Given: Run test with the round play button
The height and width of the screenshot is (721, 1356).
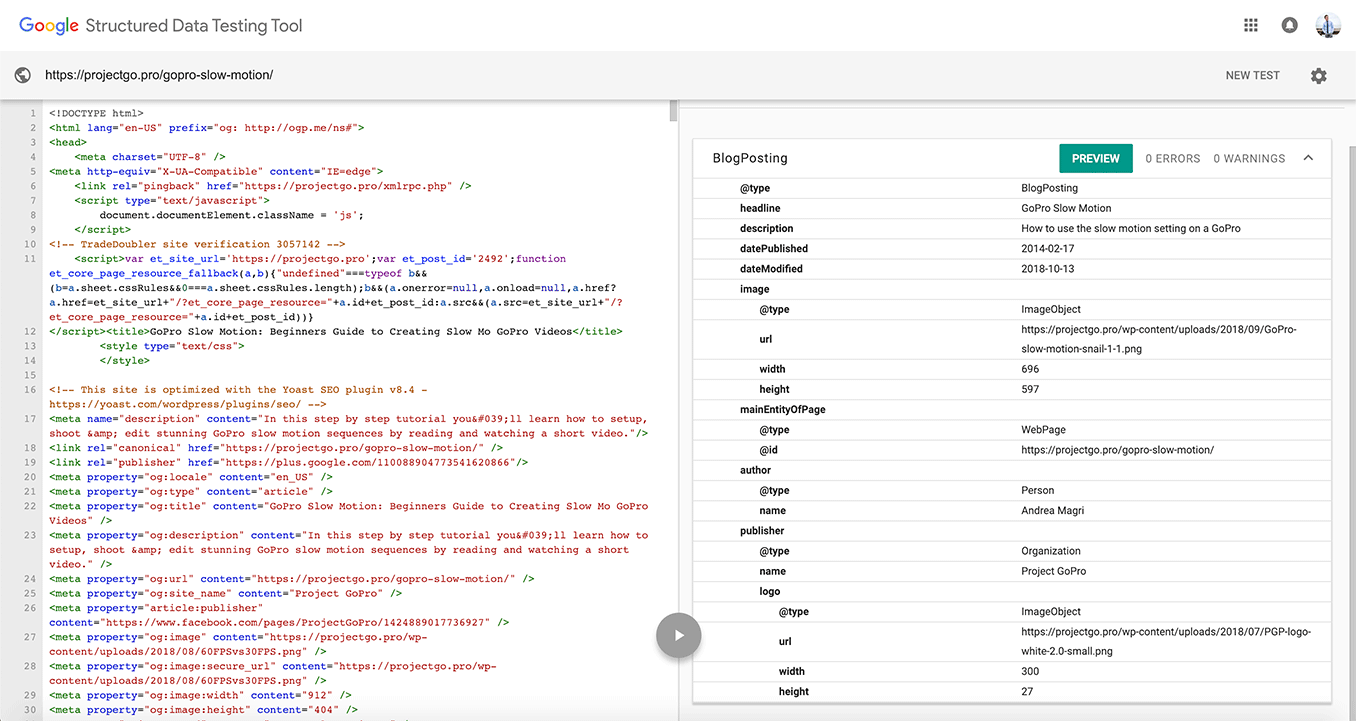Looking at the screenshot, I should tap(679, 635).
